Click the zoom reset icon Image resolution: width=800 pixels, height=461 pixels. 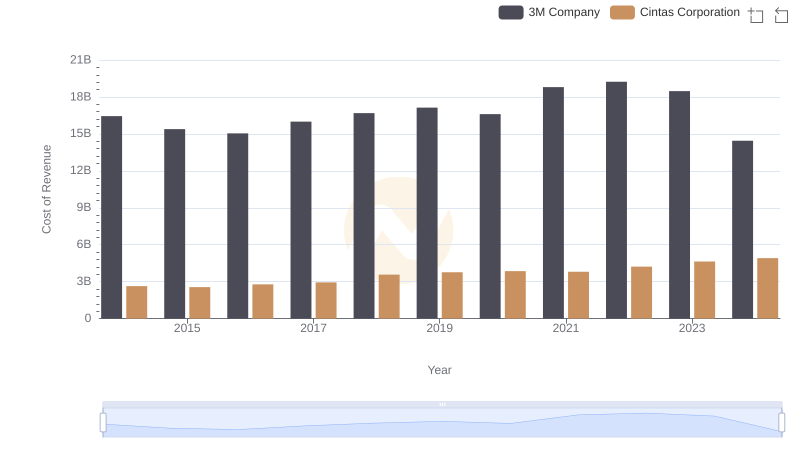tap(781, 15)
